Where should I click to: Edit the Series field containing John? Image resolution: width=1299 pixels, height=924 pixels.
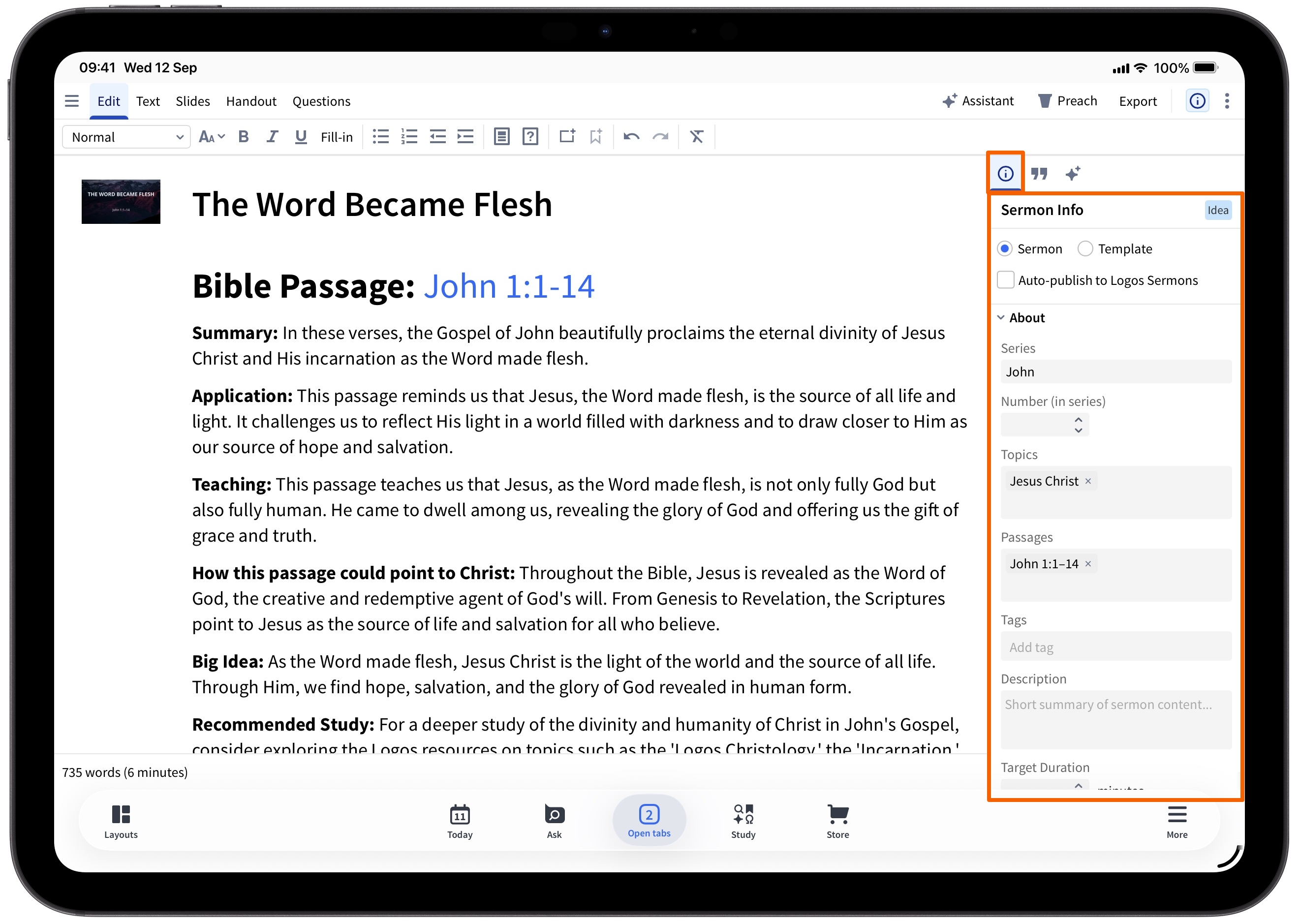coord(1116,372)
